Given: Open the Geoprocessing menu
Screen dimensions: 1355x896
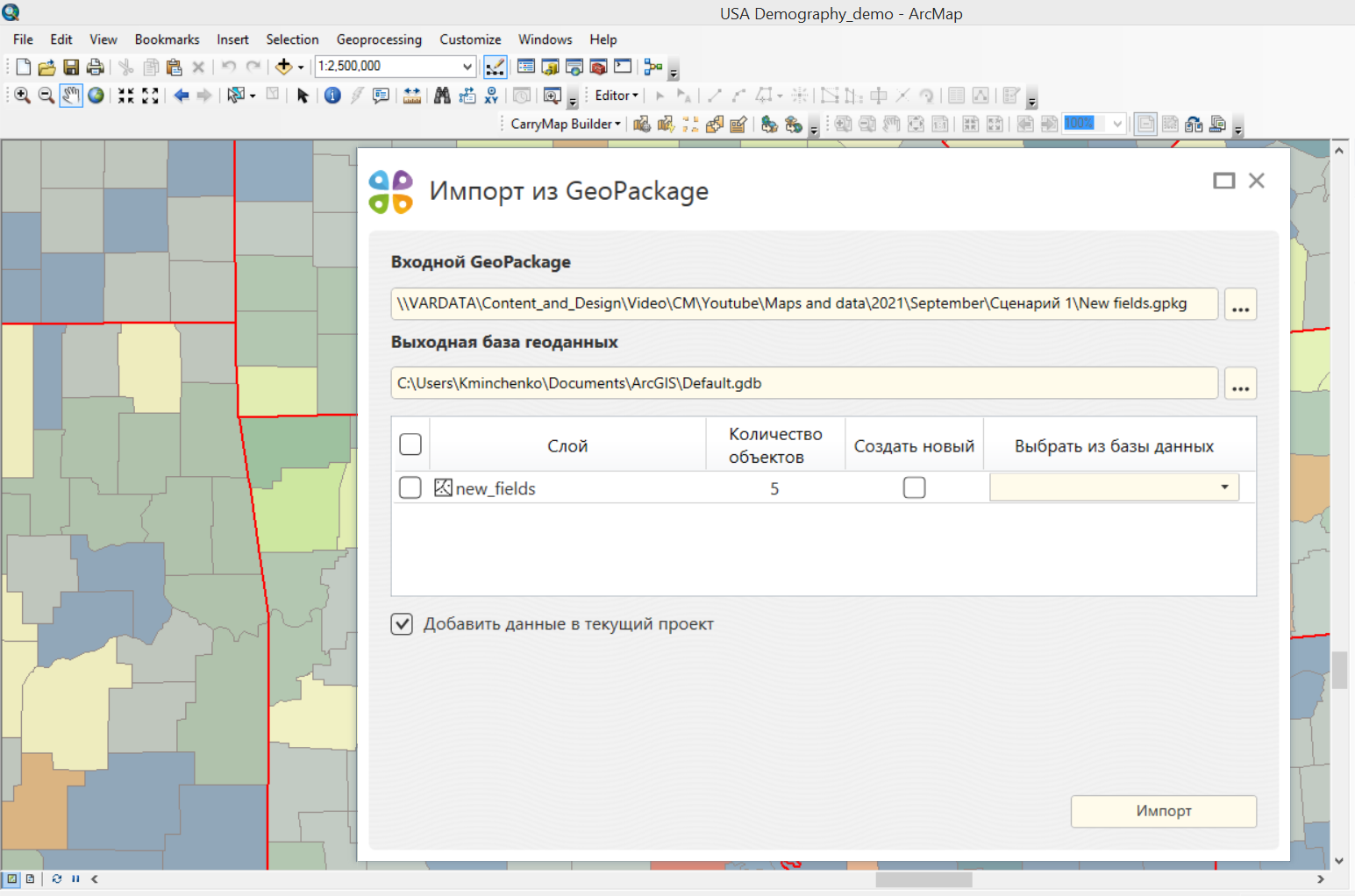Looking at the screenshot, I should pos(379,39).
